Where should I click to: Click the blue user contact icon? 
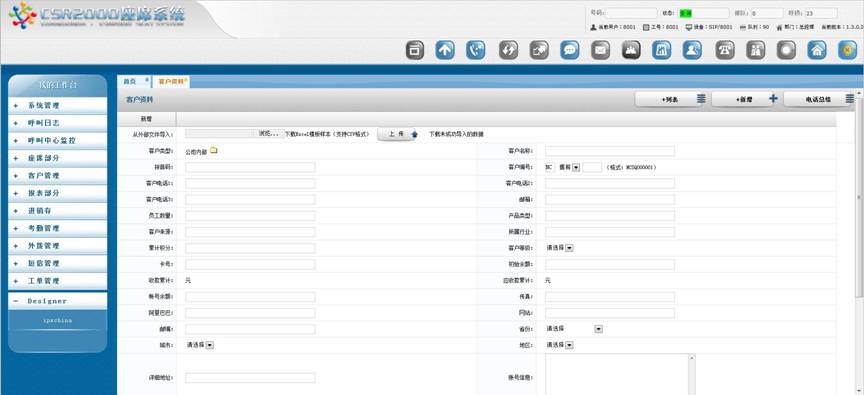(692, 50)
